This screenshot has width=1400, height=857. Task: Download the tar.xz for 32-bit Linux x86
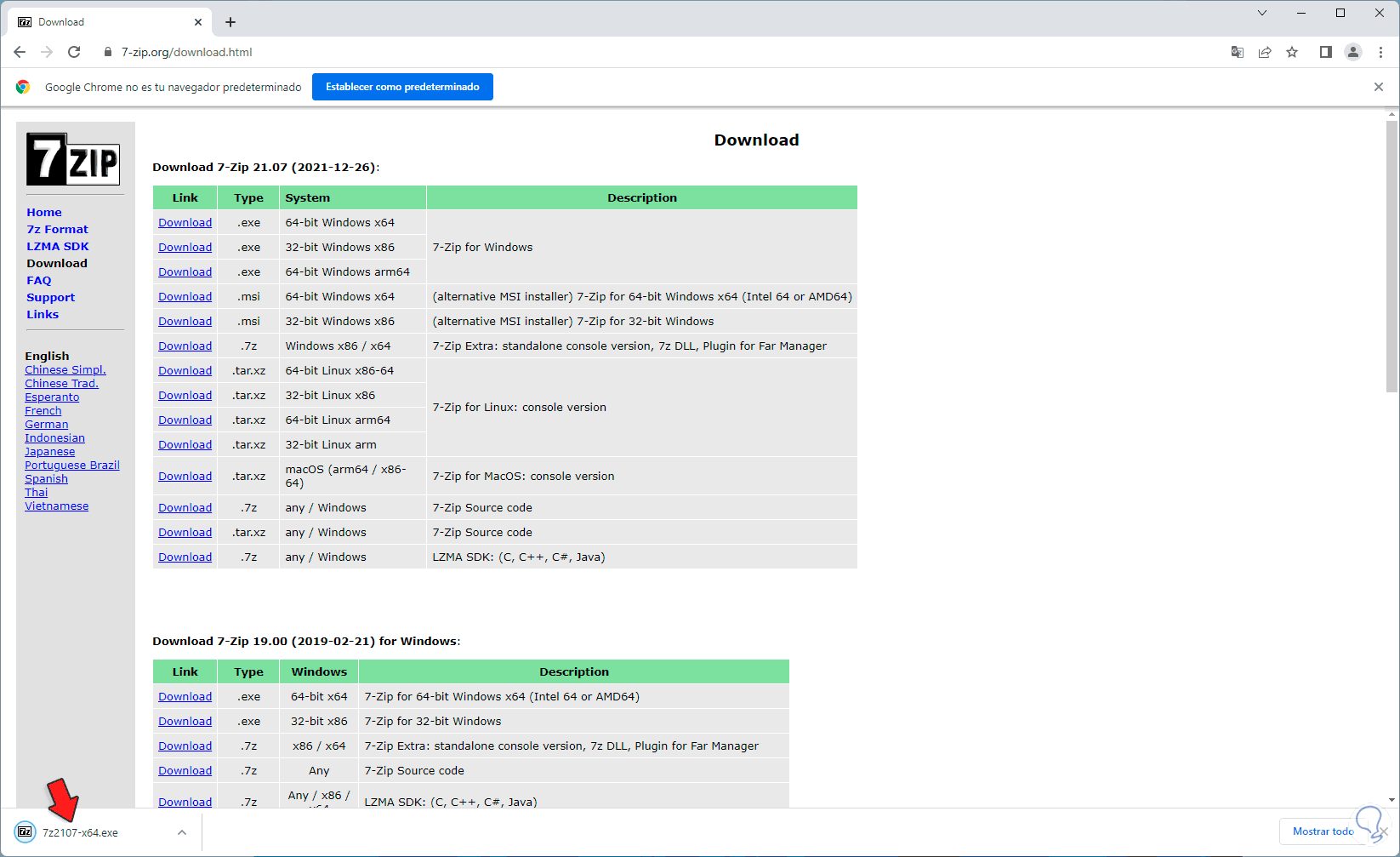coord(185,395)
